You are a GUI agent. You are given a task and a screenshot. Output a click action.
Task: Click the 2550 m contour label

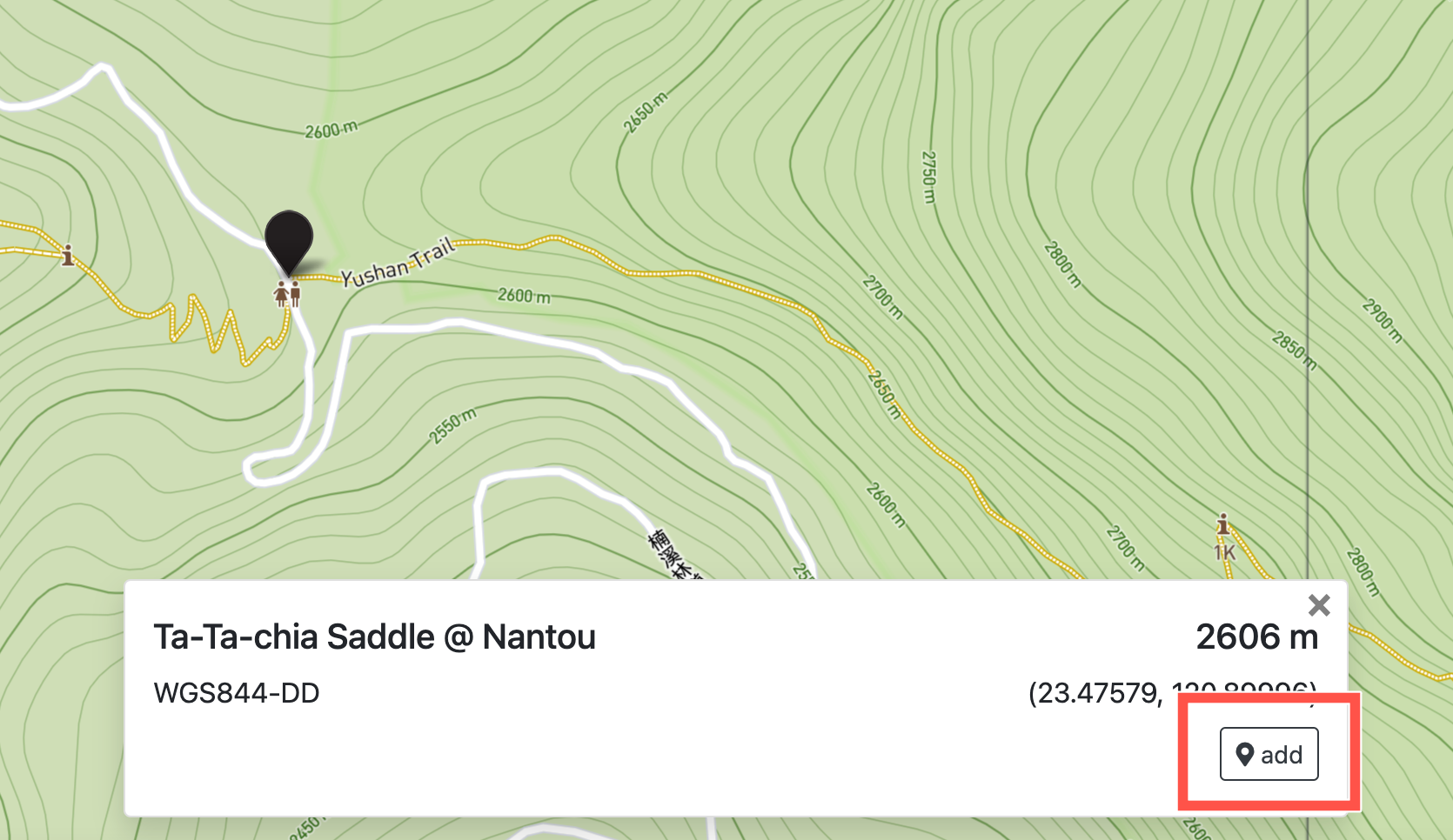(453, 425)
